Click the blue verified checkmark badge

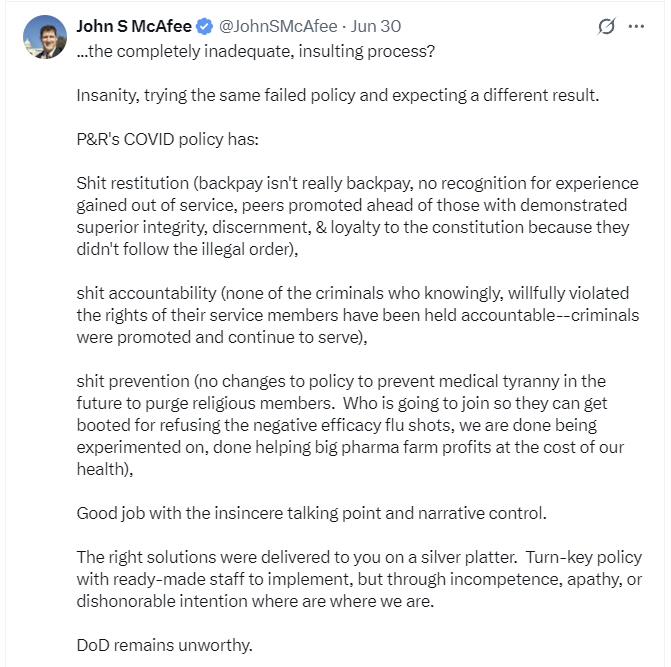[205, 27]
